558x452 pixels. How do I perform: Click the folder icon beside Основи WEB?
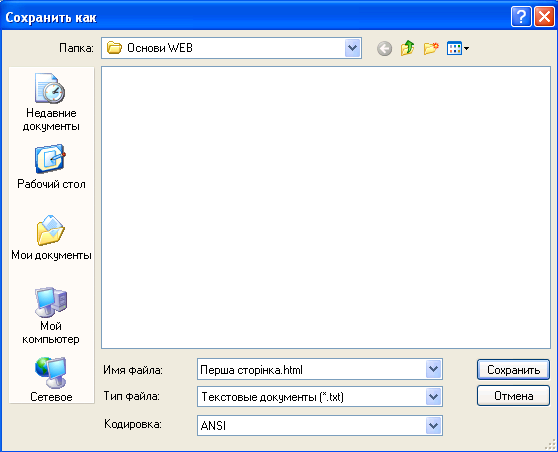tap(115, 48)
